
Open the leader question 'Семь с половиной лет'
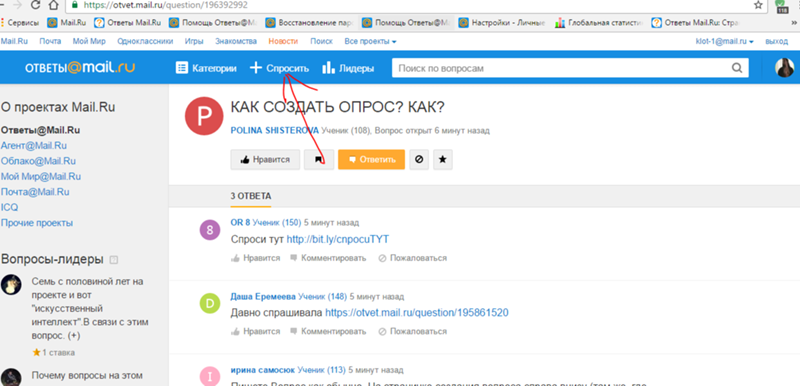point(90,308)
